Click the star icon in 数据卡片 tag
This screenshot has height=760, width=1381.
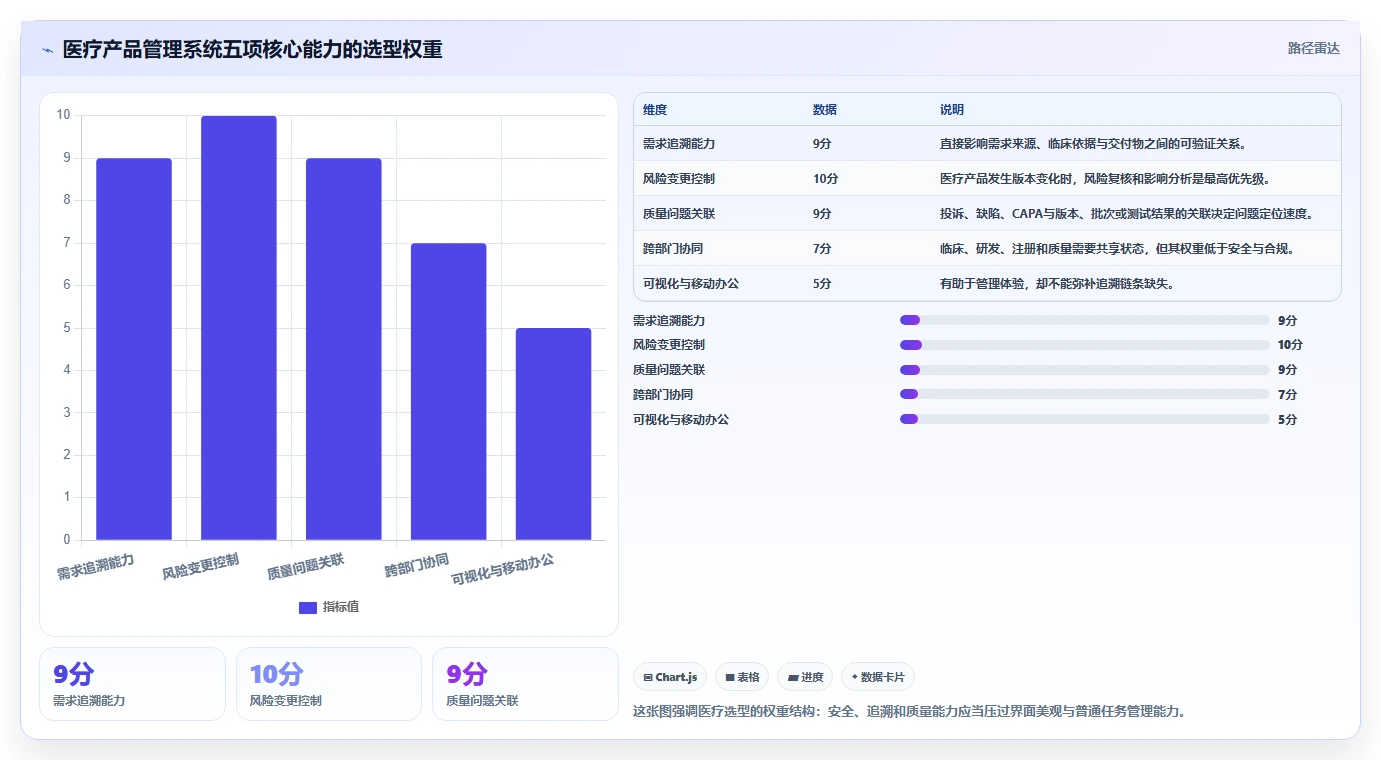coord(855,677)
